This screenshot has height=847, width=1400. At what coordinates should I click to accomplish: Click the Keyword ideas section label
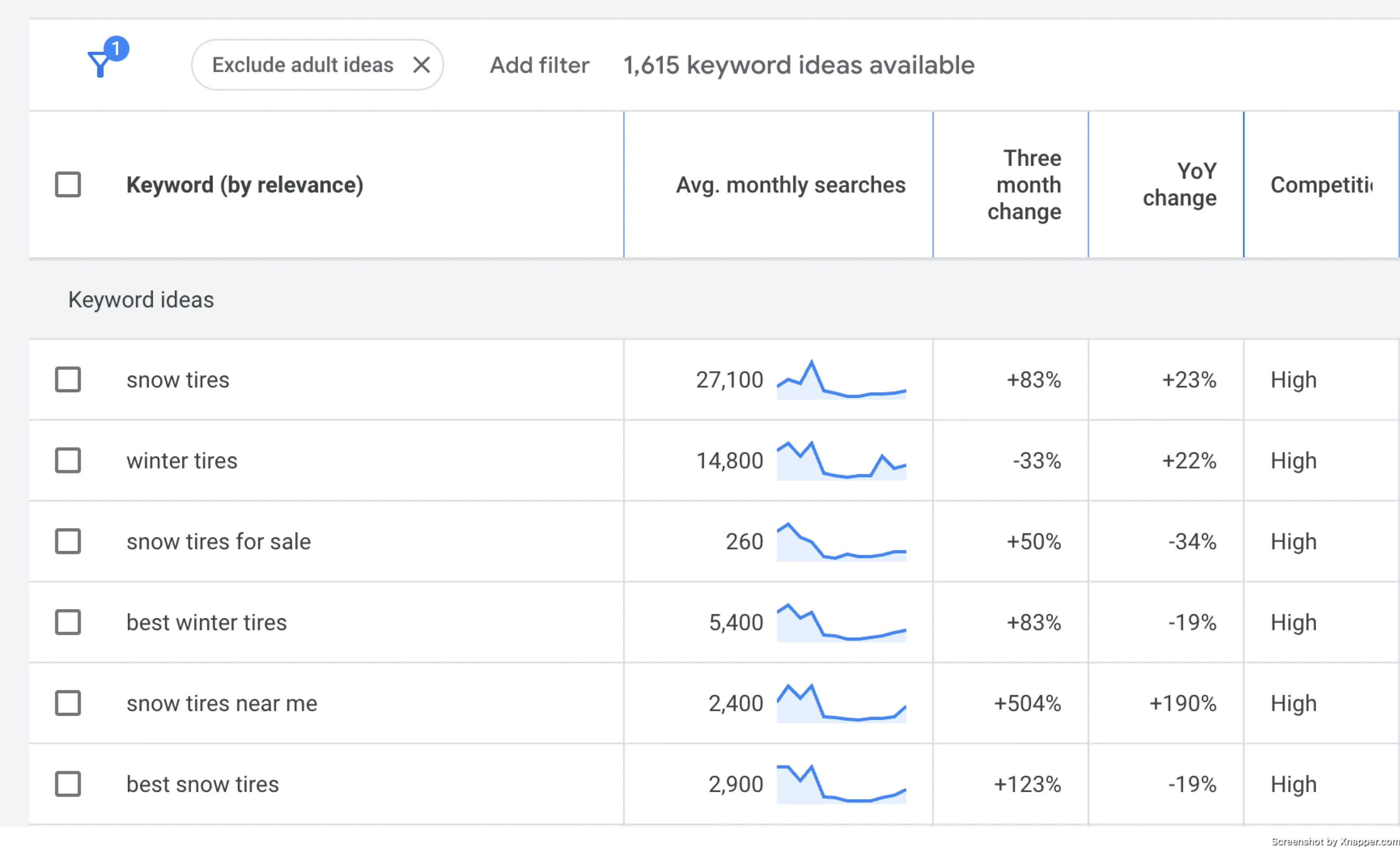click(141, 299)
